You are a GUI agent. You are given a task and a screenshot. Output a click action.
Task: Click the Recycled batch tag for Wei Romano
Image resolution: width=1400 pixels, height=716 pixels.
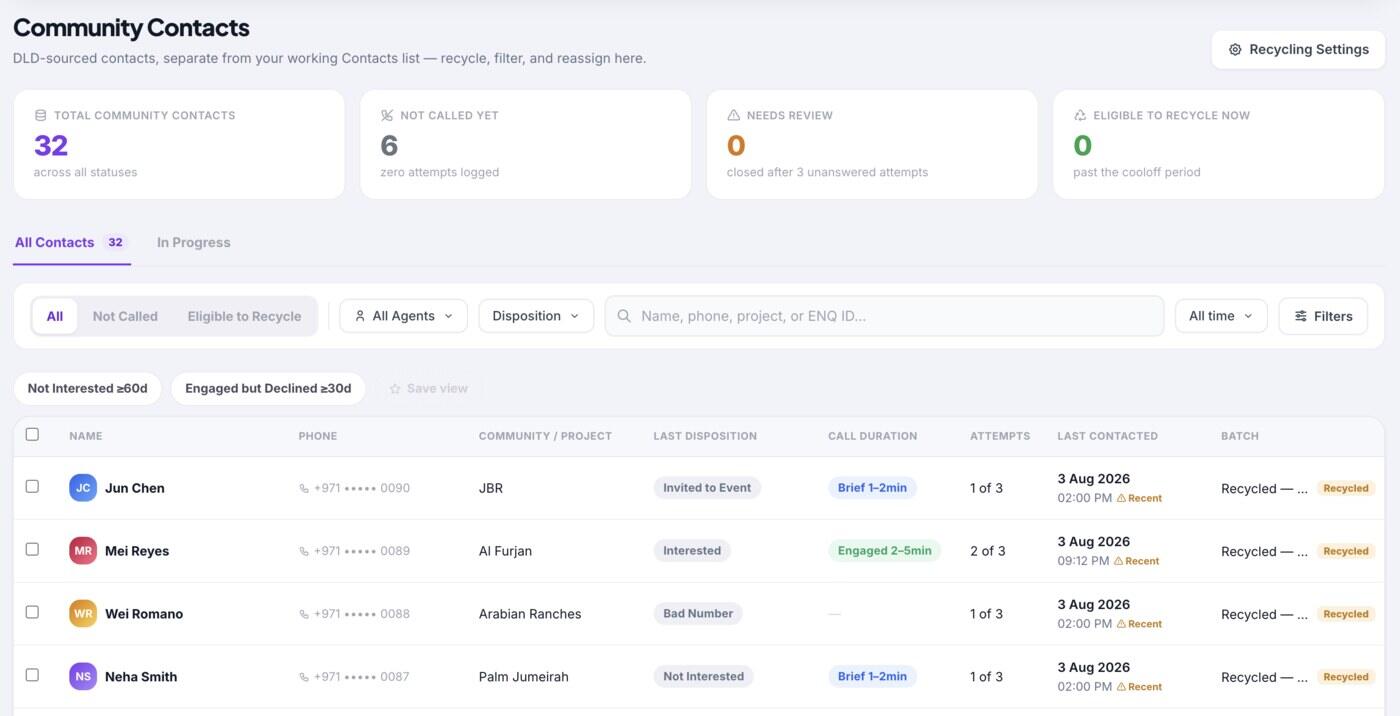[1346, 615]
